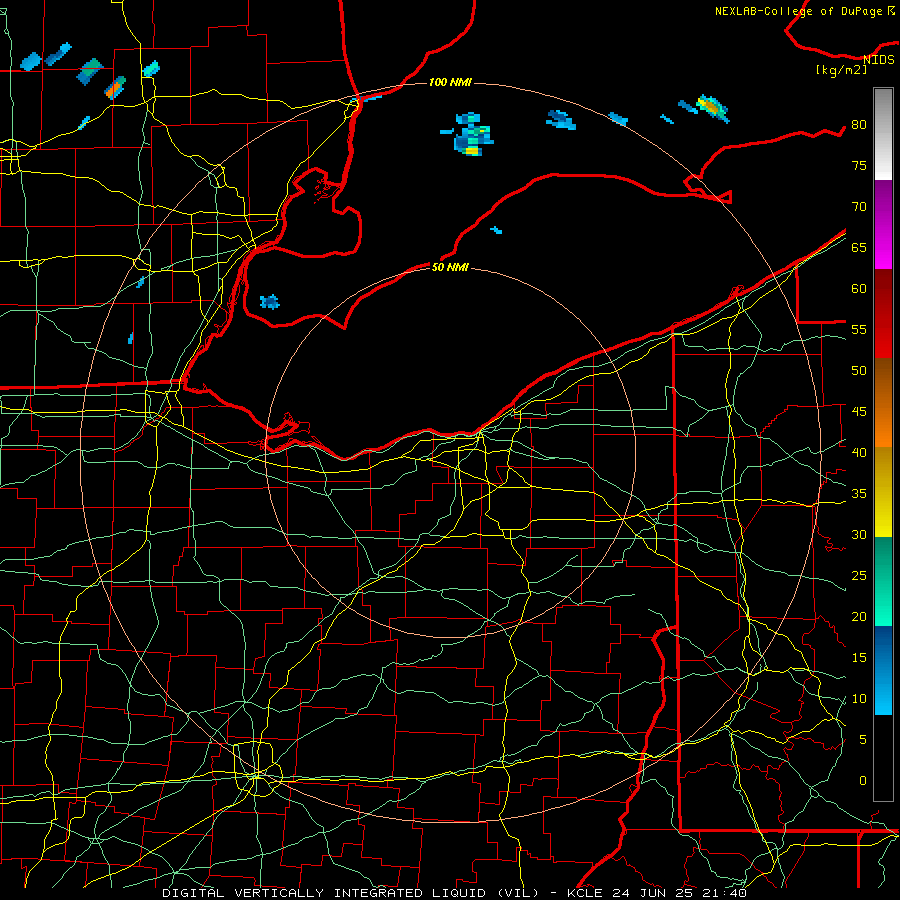The height and width of the screenshot is (900, 900).
Task: Select the tiny cyan echo over central Lake Erie
Action: (496, 230)
